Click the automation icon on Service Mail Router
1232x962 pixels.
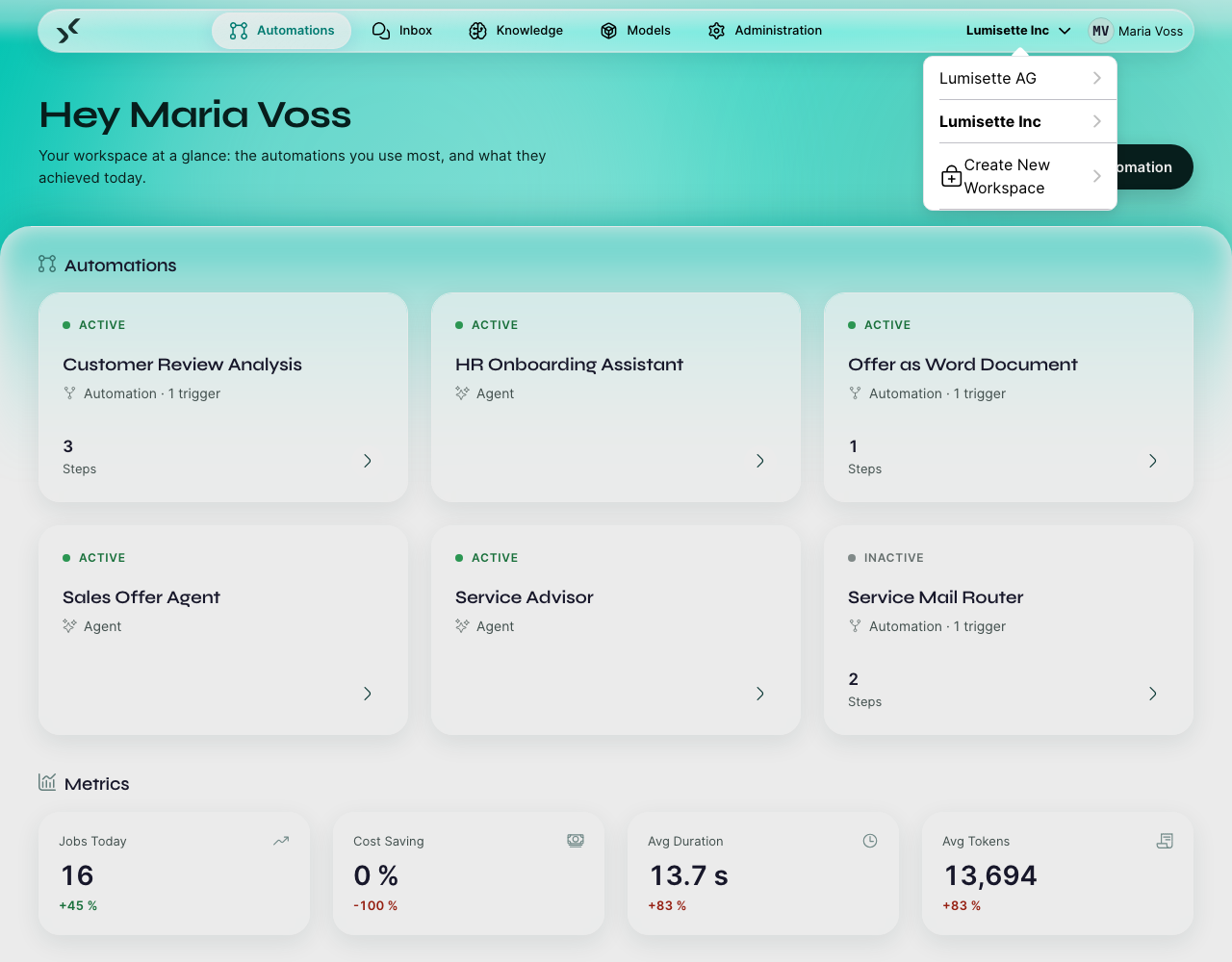[x=855, y=626]
